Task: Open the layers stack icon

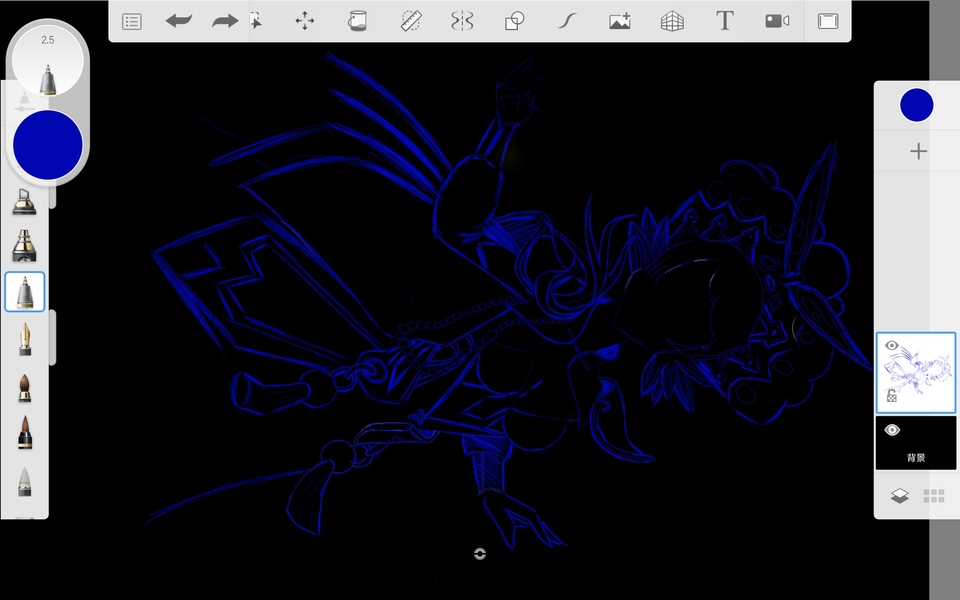Action: (x=899, y=495)
